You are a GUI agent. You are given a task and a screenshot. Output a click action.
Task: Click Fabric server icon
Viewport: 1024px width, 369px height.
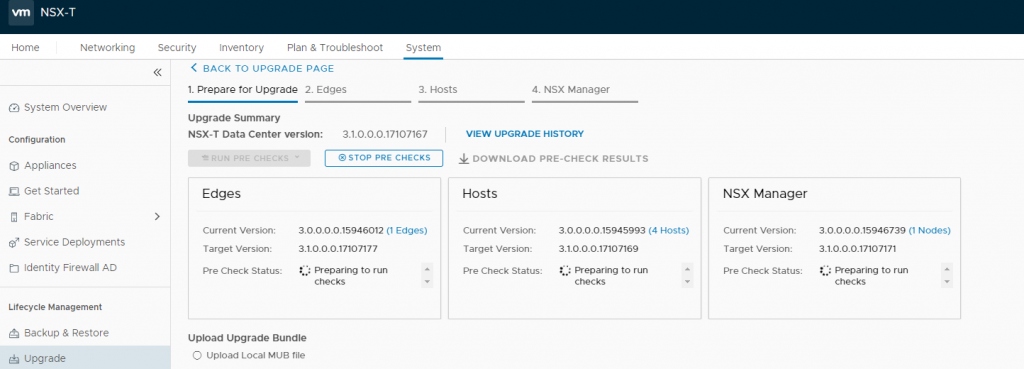(x=14, y=217)
